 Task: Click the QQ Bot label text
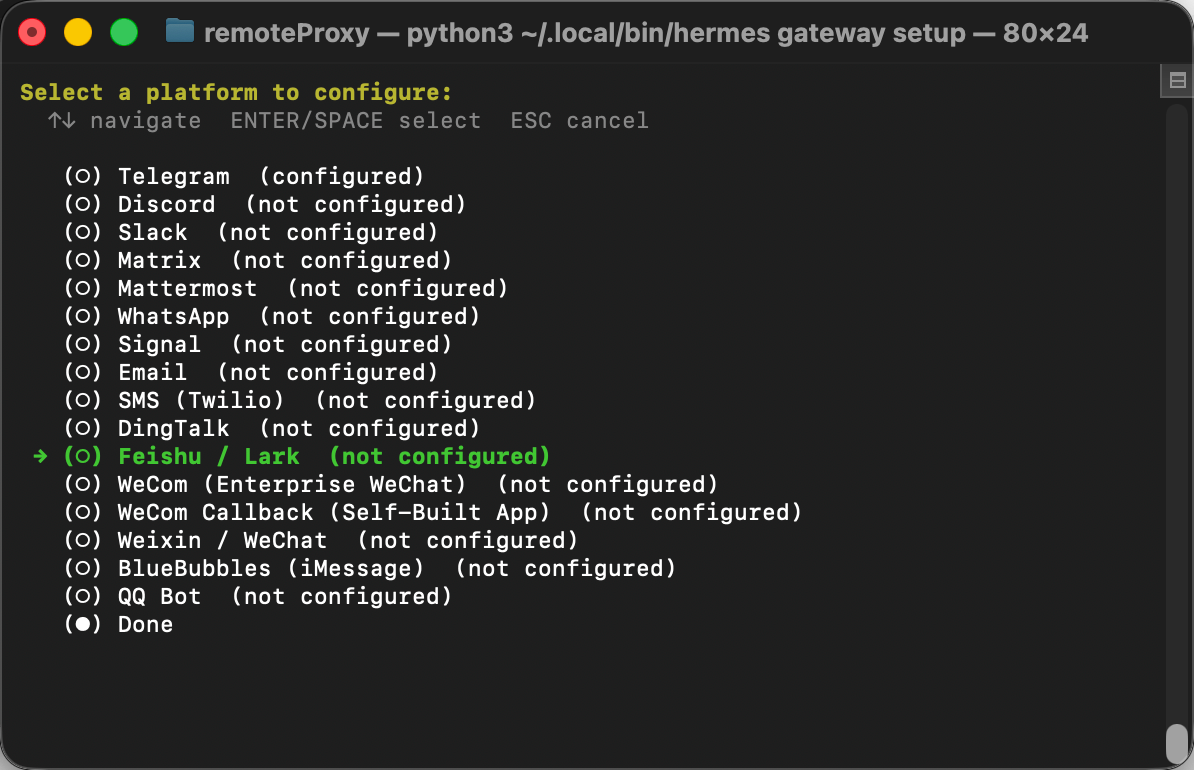point(160,596)
